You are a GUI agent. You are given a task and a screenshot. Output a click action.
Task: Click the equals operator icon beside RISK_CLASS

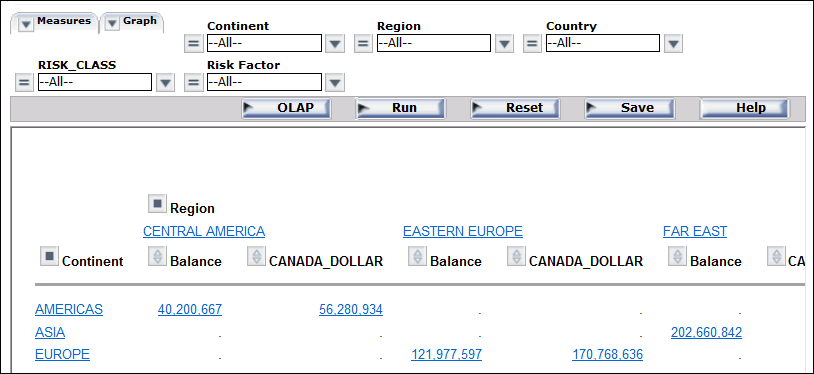pos(24,83)
